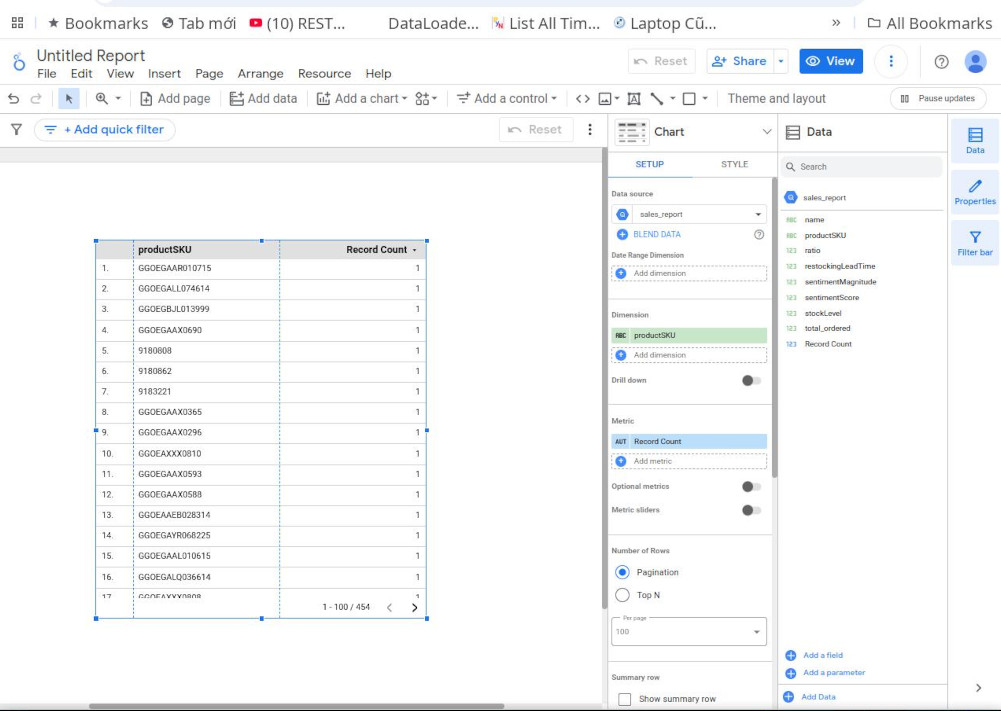
Task: Insert a text box
Action: 634,98
